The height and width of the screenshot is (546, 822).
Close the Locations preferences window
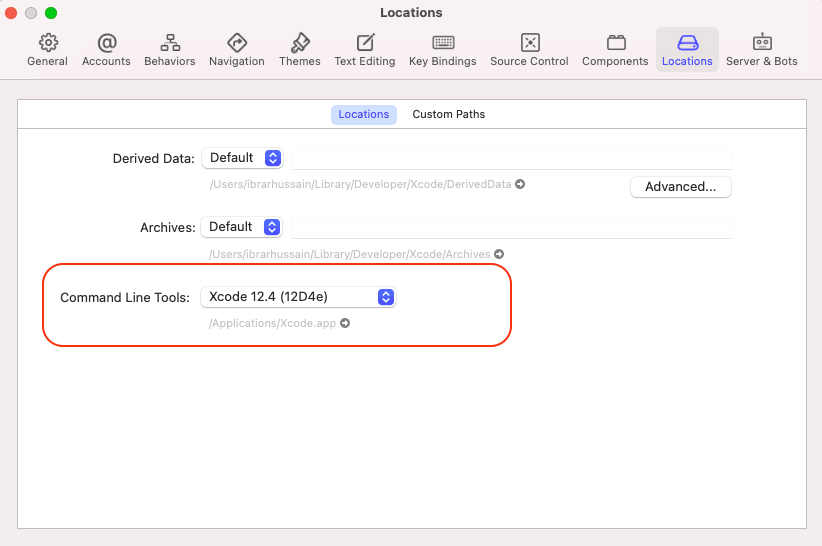pyautogui.click(x=11, y=13)
